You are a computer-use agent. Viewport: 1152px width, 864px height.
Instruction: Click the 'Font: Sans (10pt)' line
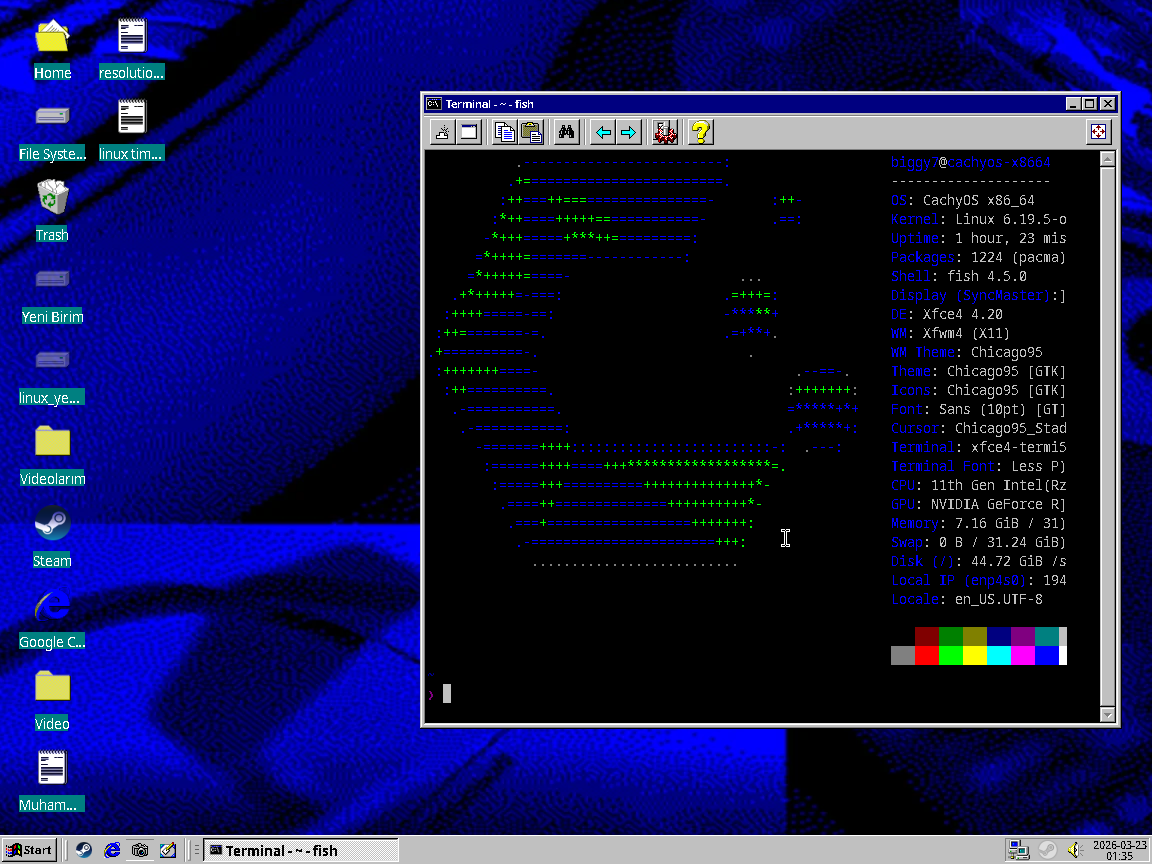tap(979, 409)
